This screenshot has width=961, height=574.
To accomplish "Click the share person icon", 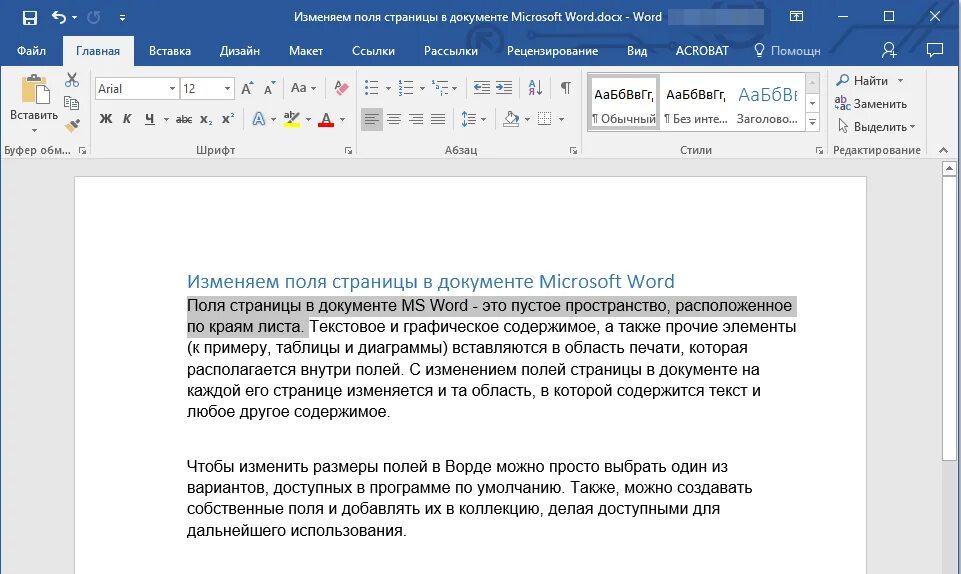I will [x=889, y=50].
